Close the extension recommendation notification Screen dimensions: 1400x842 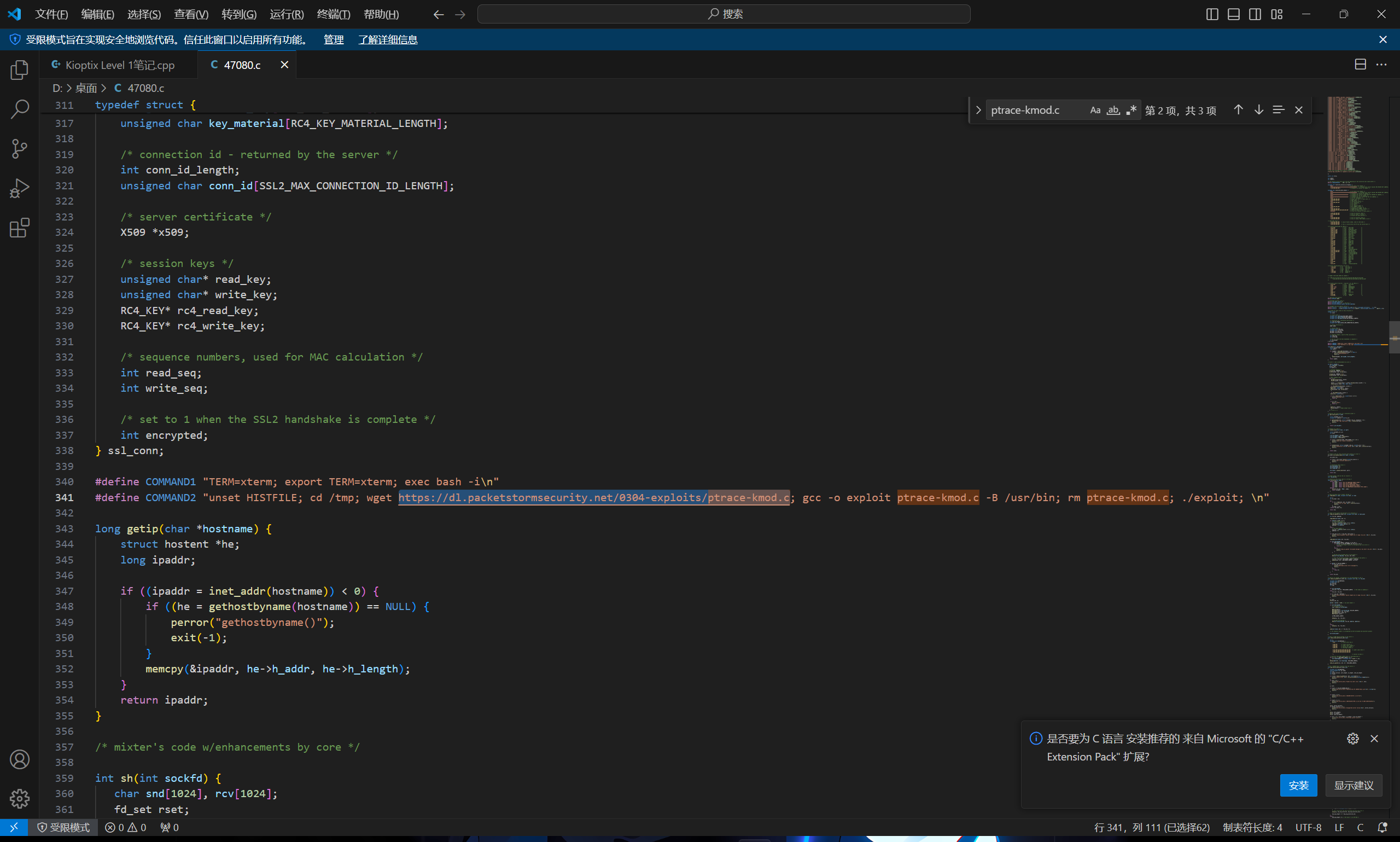[x=1374, y=738]
